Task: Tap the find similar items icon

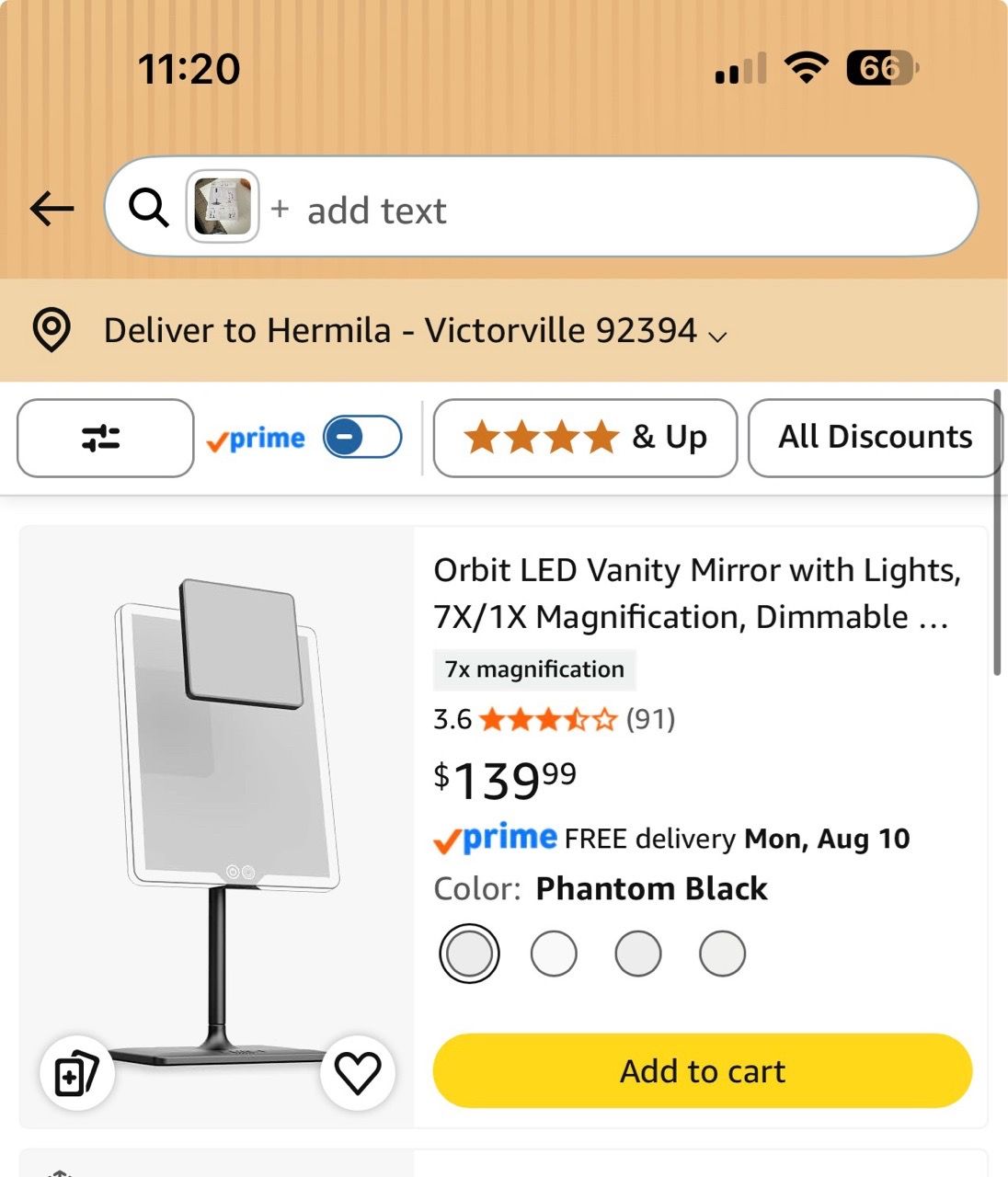Action: 77,1073
